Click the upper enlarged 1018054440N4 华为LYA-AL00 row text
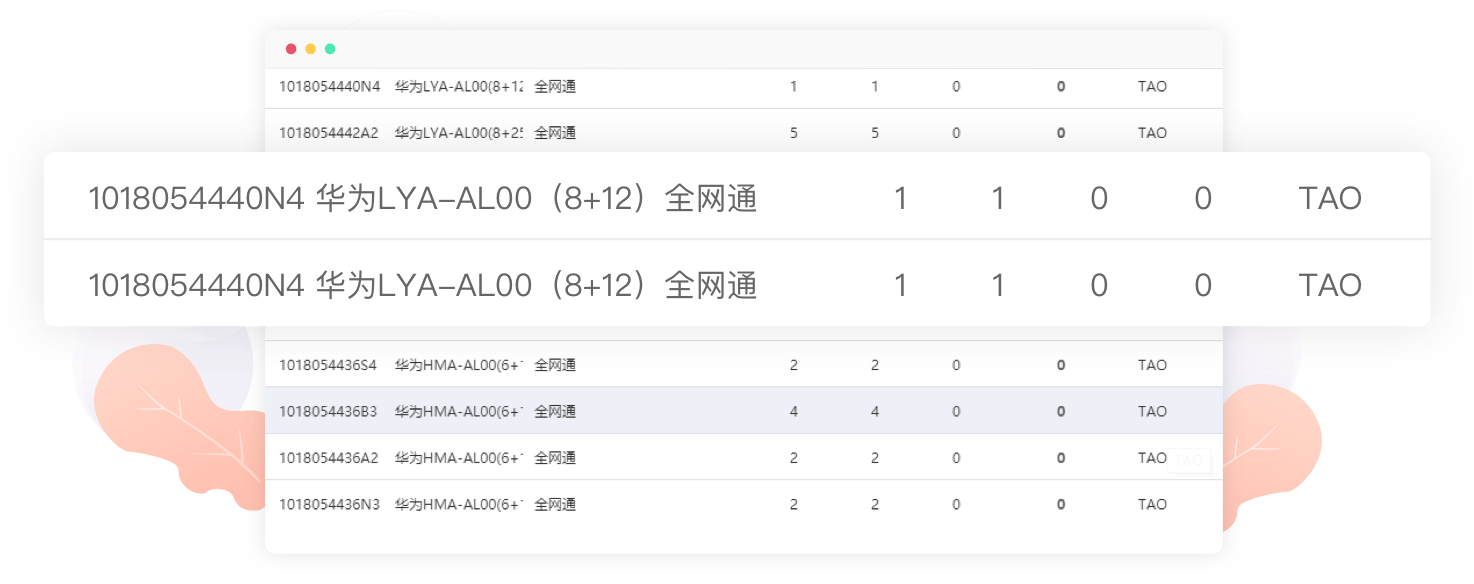Screen dimensions: 1474x584 [x=423, y=199]
